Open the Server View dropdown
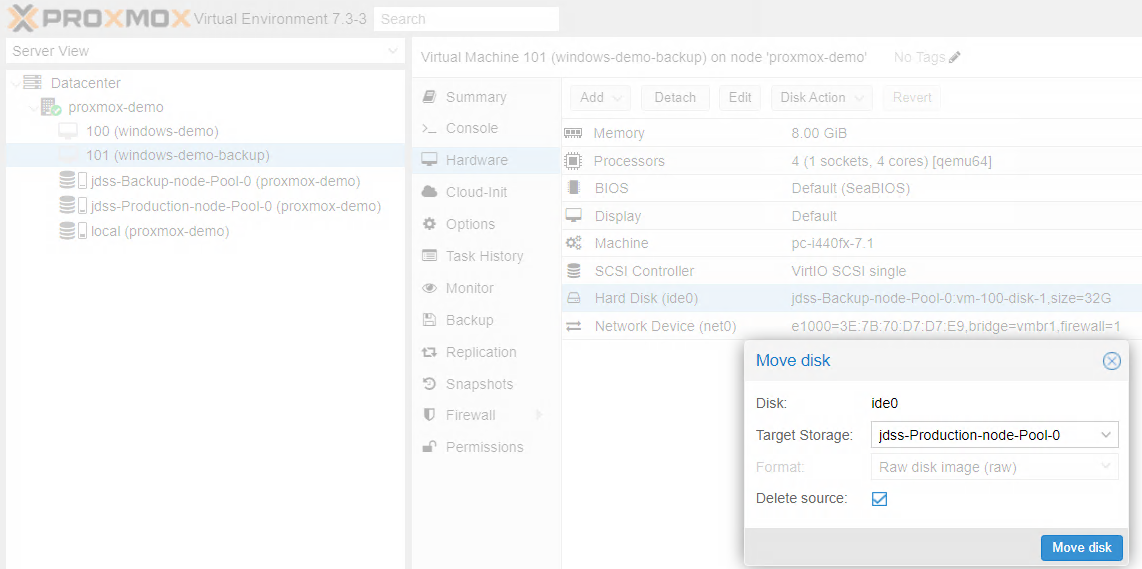Viewport: 1142px width, 569px height. (393, 51)
